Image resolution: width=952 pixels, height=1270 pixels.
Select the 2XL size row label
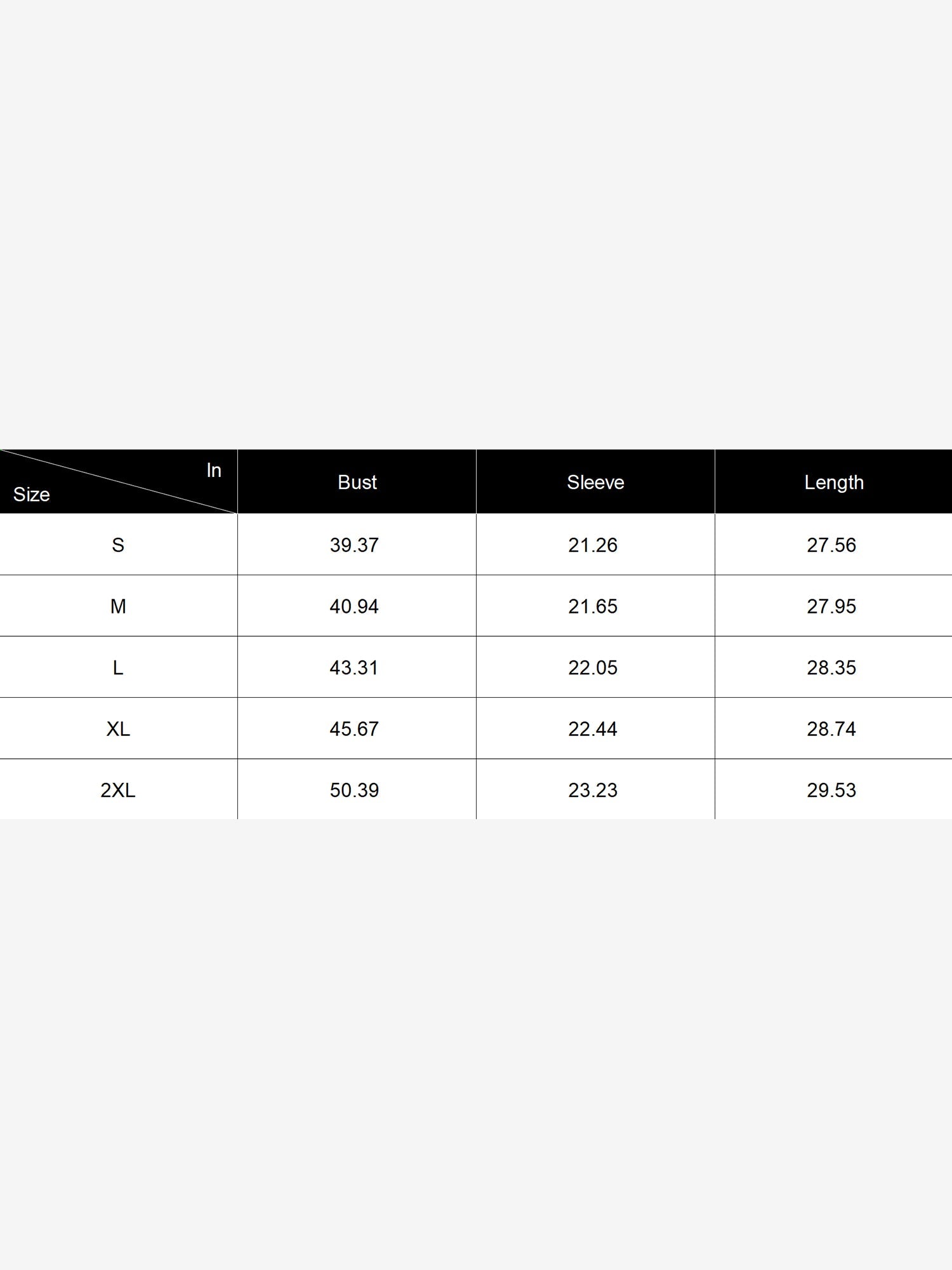point(118,790)
